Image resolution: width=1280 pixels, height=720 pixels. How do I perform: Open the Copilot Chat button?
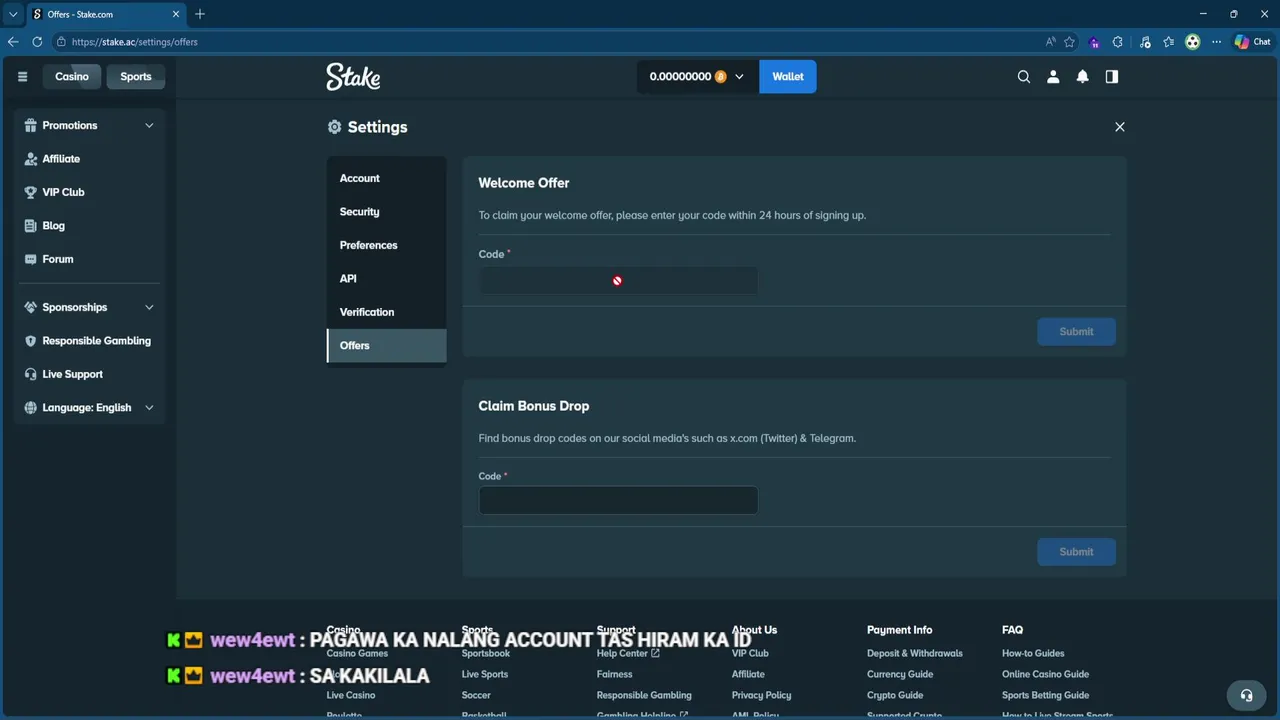[1252, 42]
